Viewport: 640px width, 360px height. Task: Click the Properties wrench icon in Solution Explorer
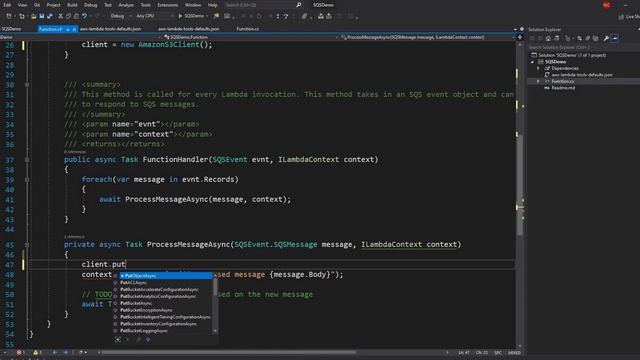(606, 38)
